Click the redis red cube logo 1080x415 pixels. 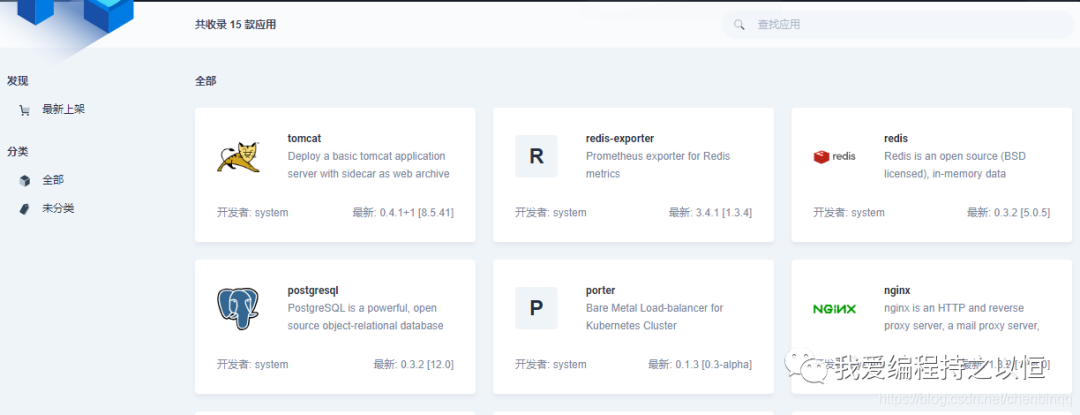coord(821,157)
